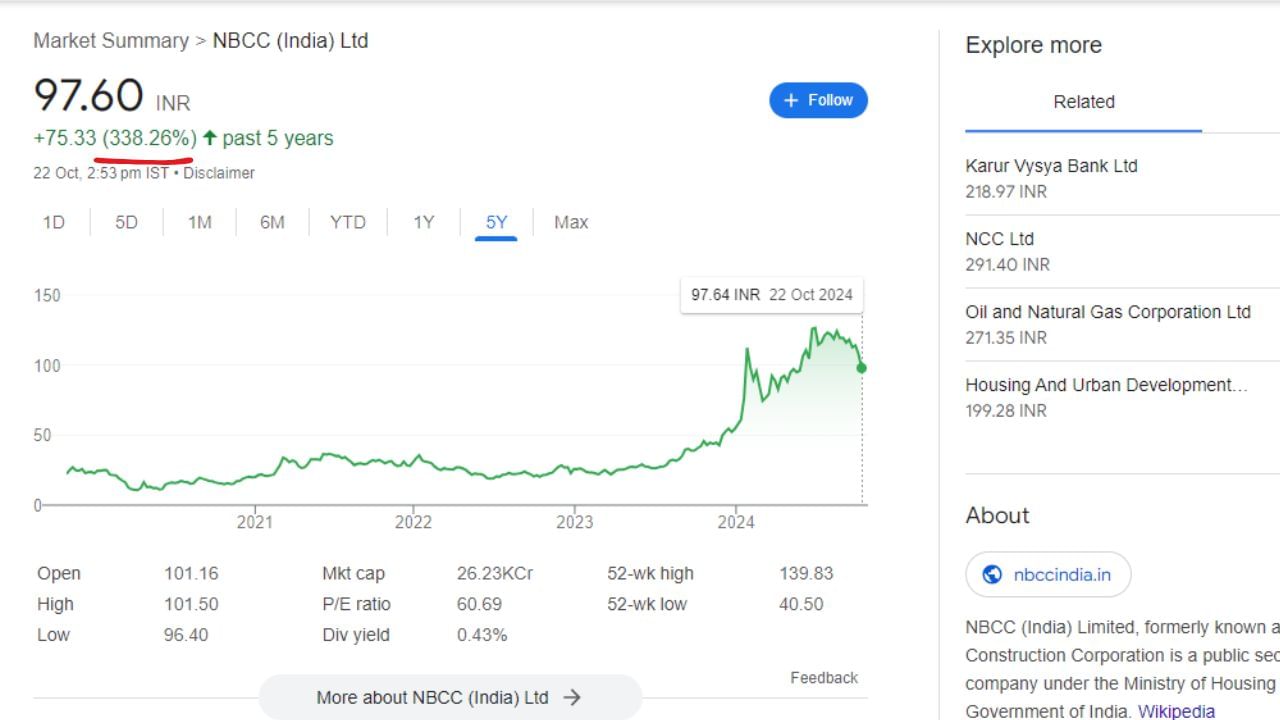
Task: Visit the nbccindia.in website chip
Action: pyautogui.click(x=1048, y=574)
